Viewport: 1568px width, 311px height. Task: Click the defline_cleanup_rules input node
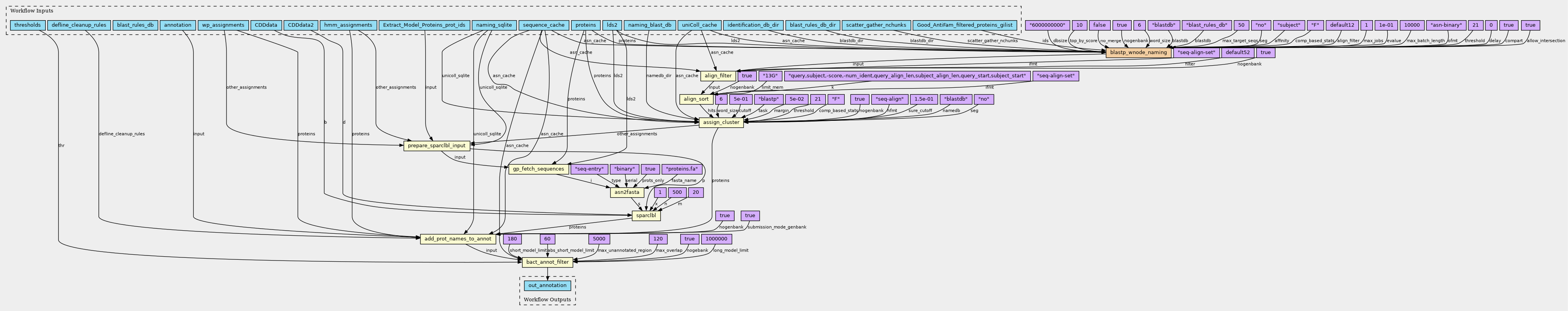coord(79,26)
